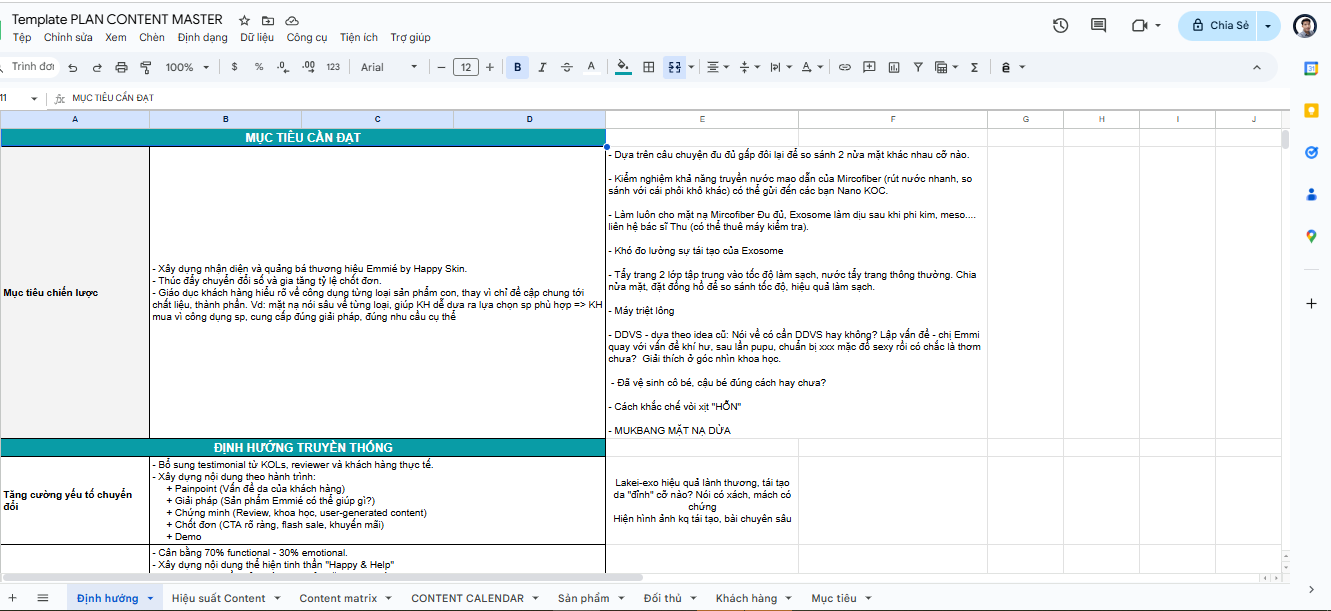Open the all sheets list icon
Viewport: 1331px width, 611px height.
[43, 598]
